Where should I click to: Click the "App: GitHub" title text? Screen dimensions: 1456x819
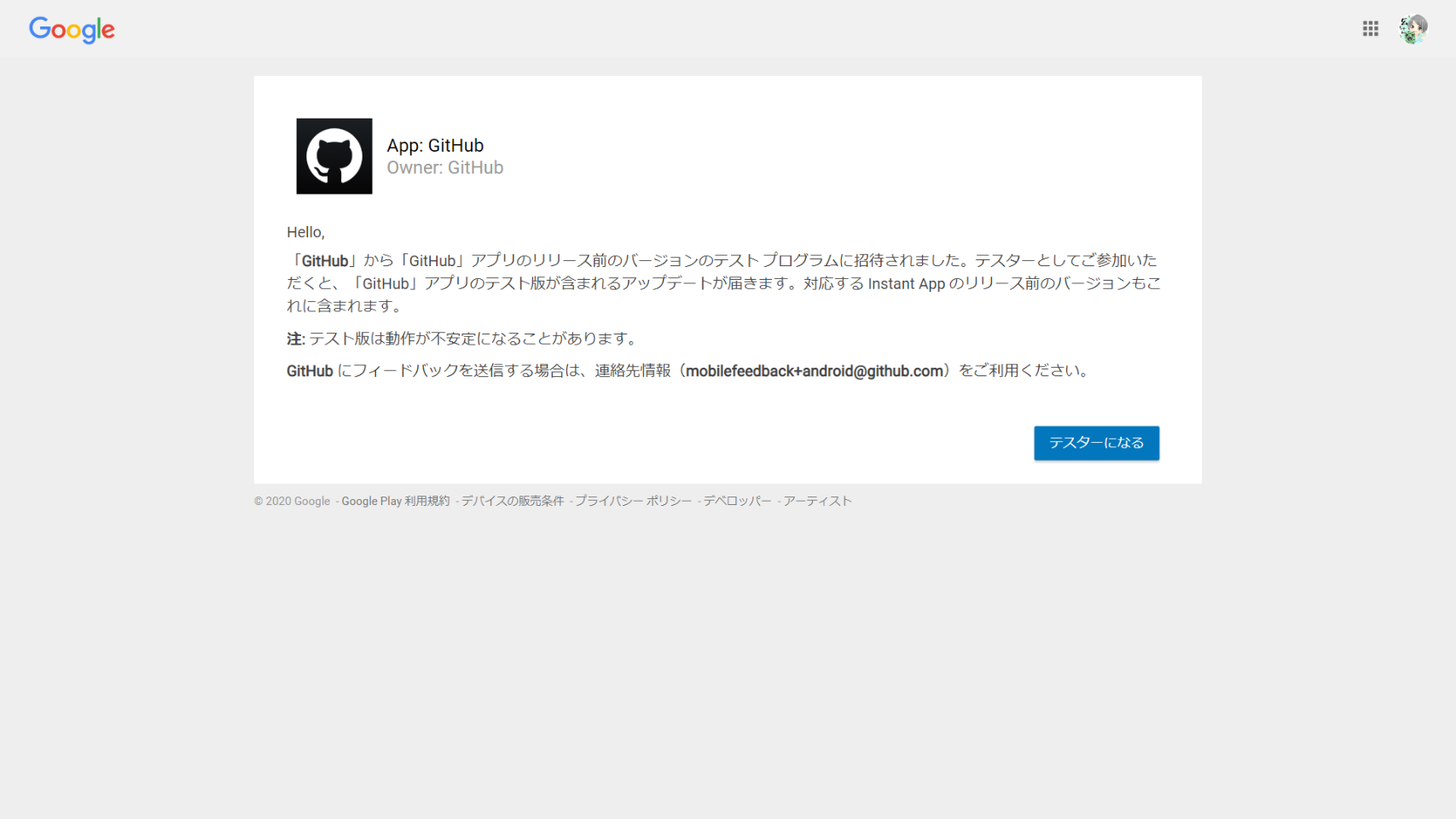pyautogui.click(x=435, y=146)
